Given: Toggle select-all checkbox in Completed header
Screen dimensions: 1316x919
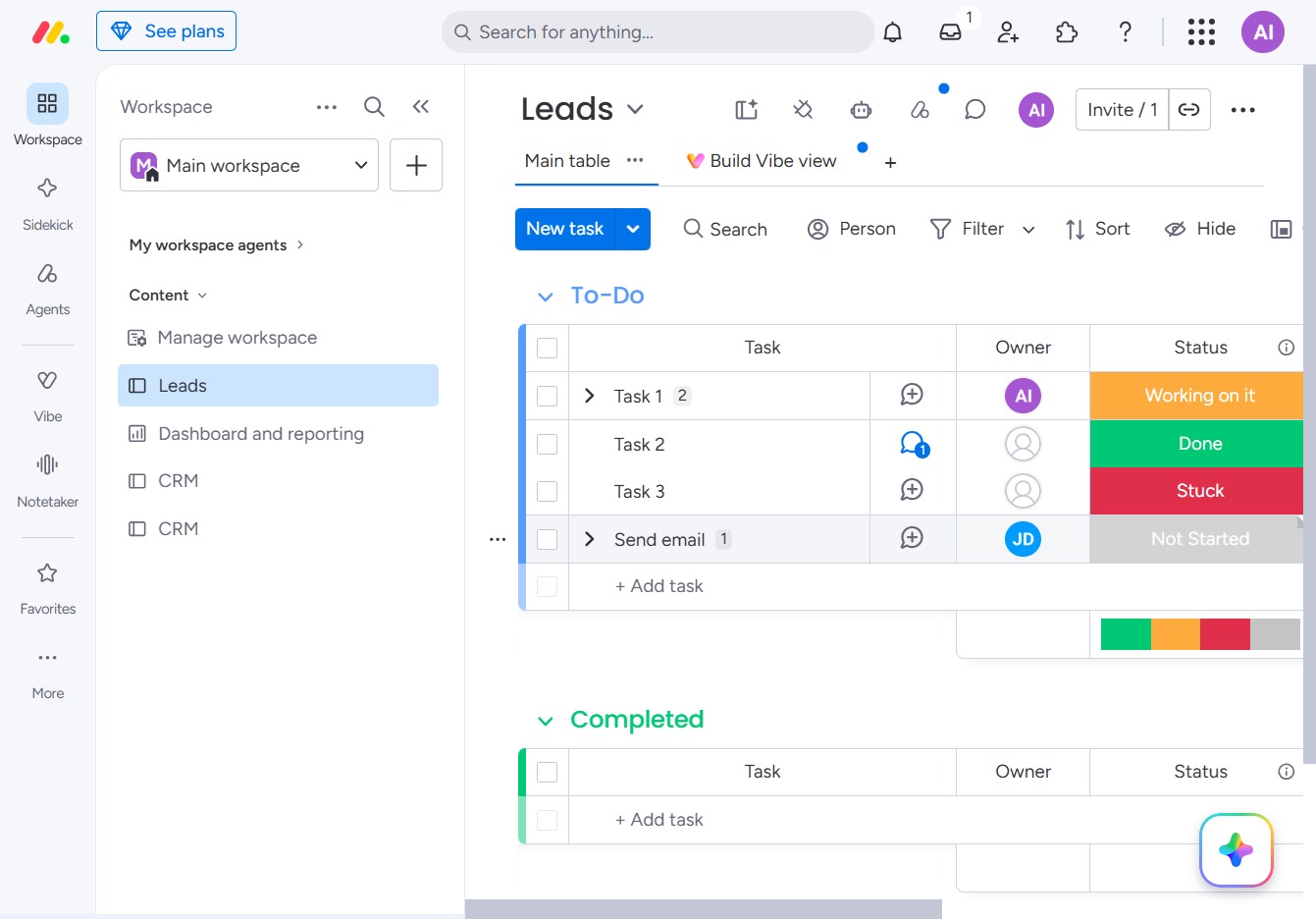Looking at the screenshot, I should click(x=548, y=773).
